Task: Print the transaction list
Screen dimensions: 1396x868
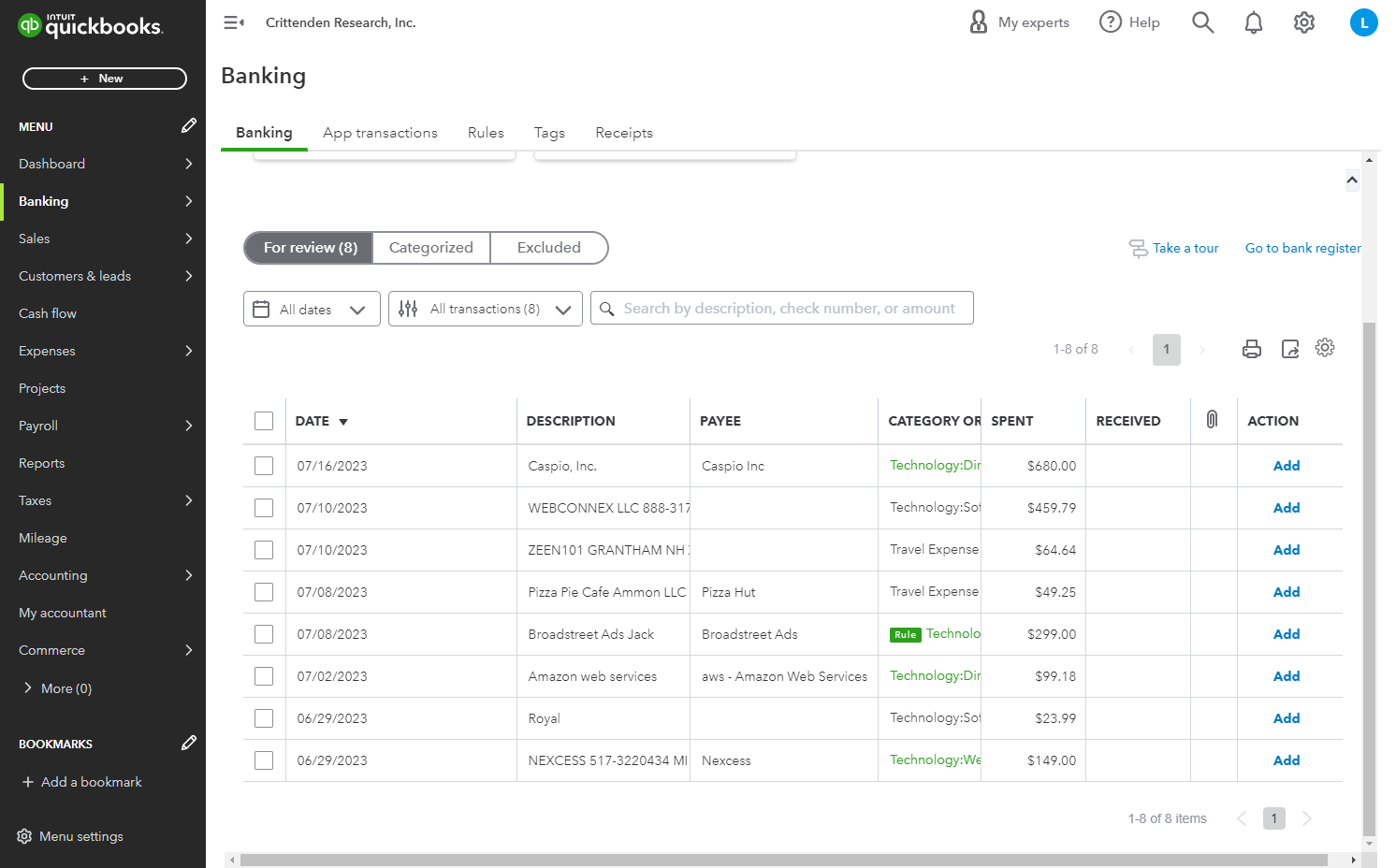Action: coord(1252,349)
